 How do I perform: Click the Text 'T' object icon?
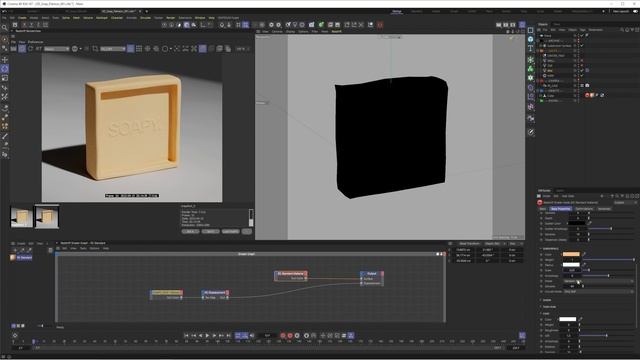click(x=531, y=49)
